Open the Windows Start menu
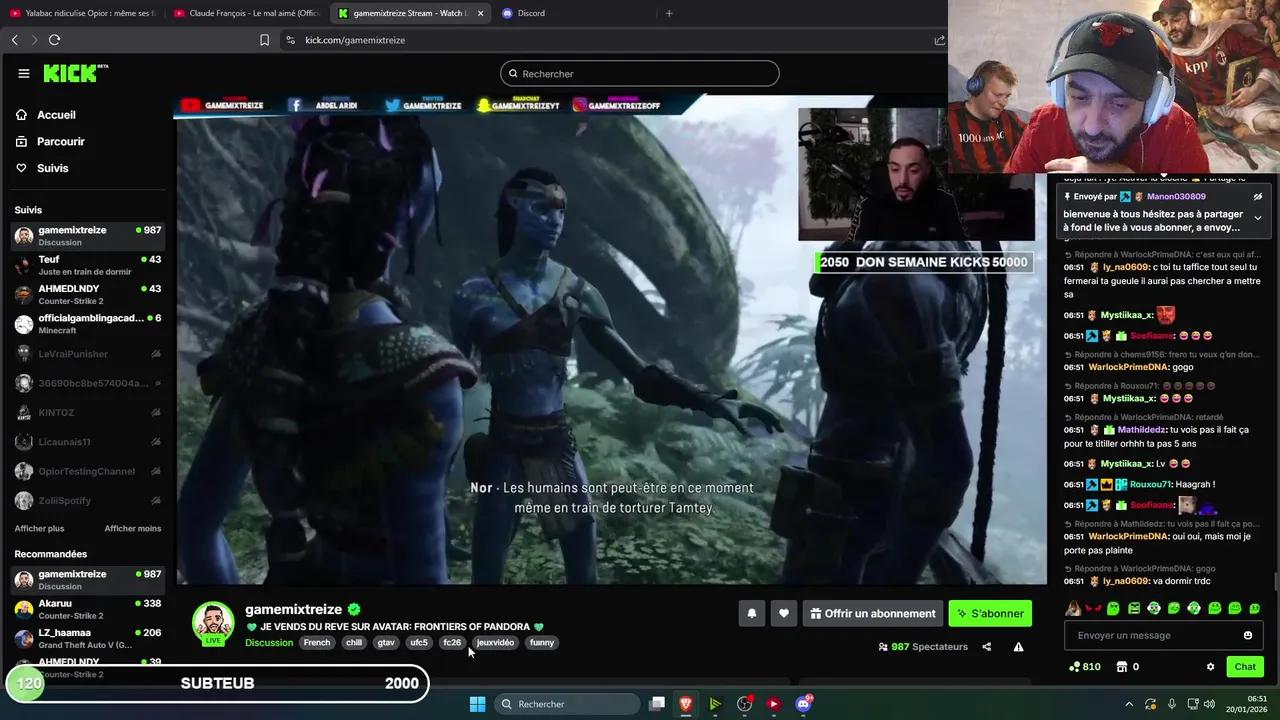 click(x=477, y=704)
